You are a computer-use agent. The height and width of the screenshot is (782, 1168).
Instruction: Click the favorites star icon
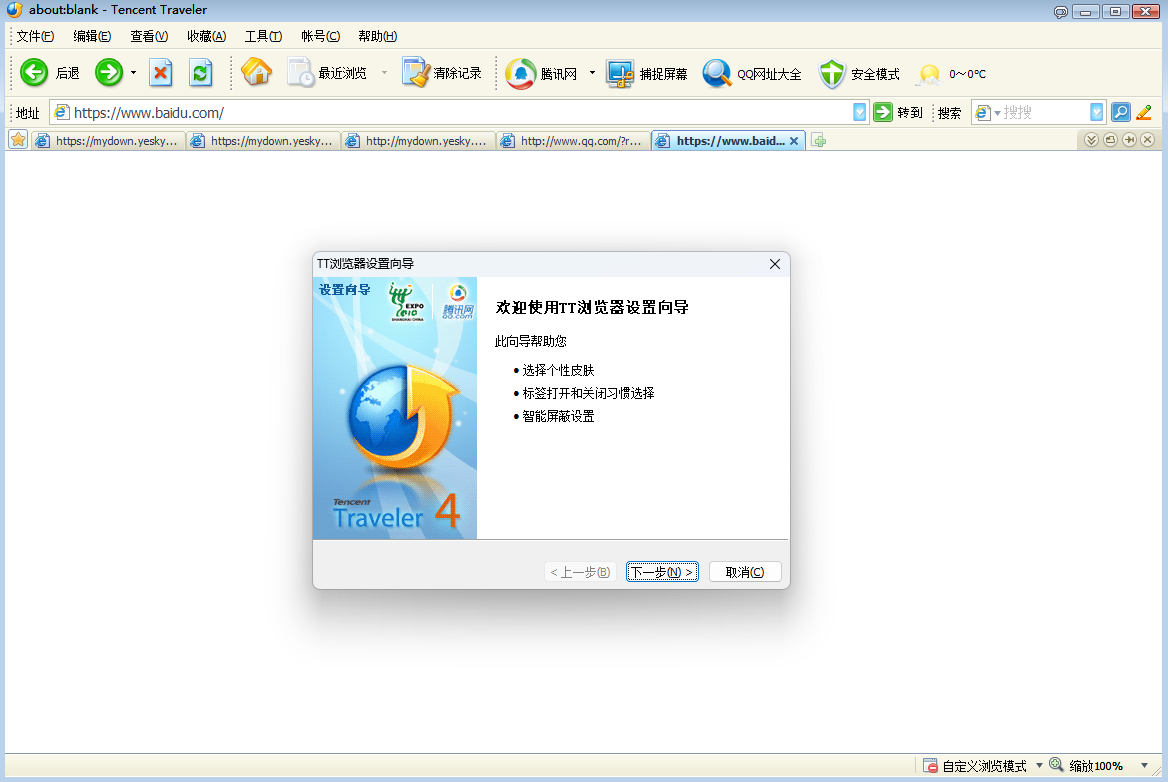18,140
